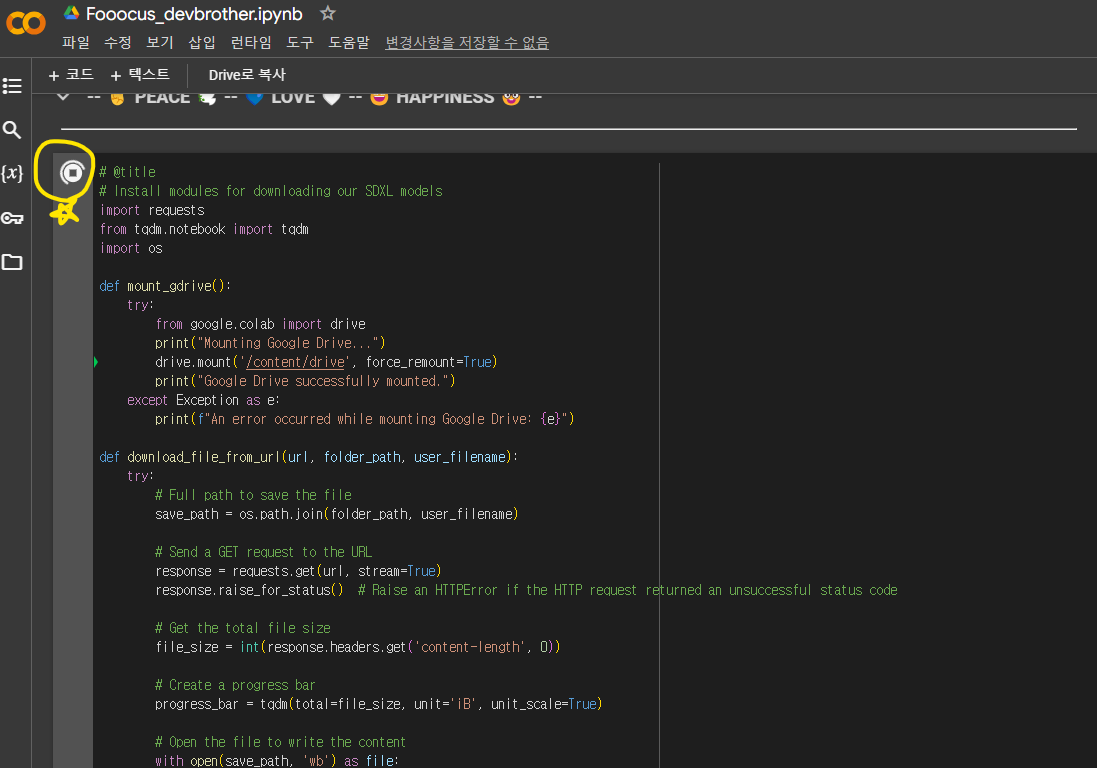Open the 삽입 menu
Image resolution: width=1097 pixels, height=768 pixels.
(201, 43)
